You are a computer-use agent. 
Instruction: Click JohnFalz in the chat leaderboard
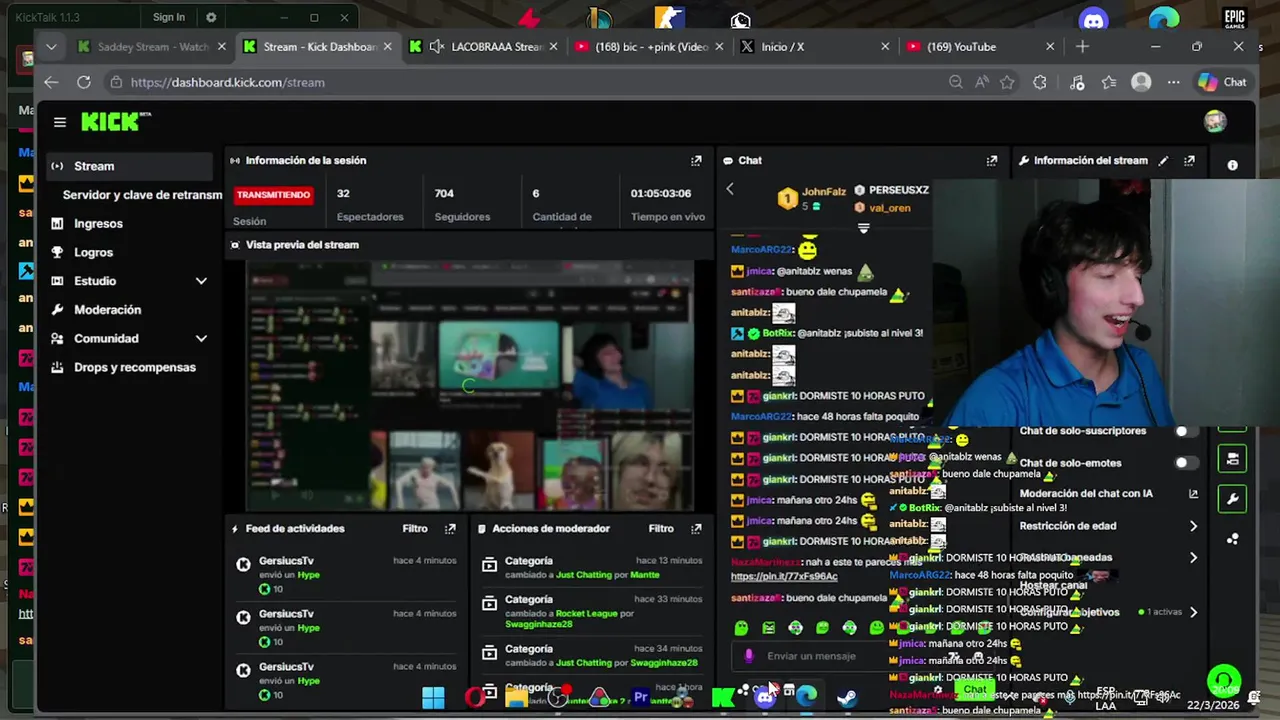824,191
